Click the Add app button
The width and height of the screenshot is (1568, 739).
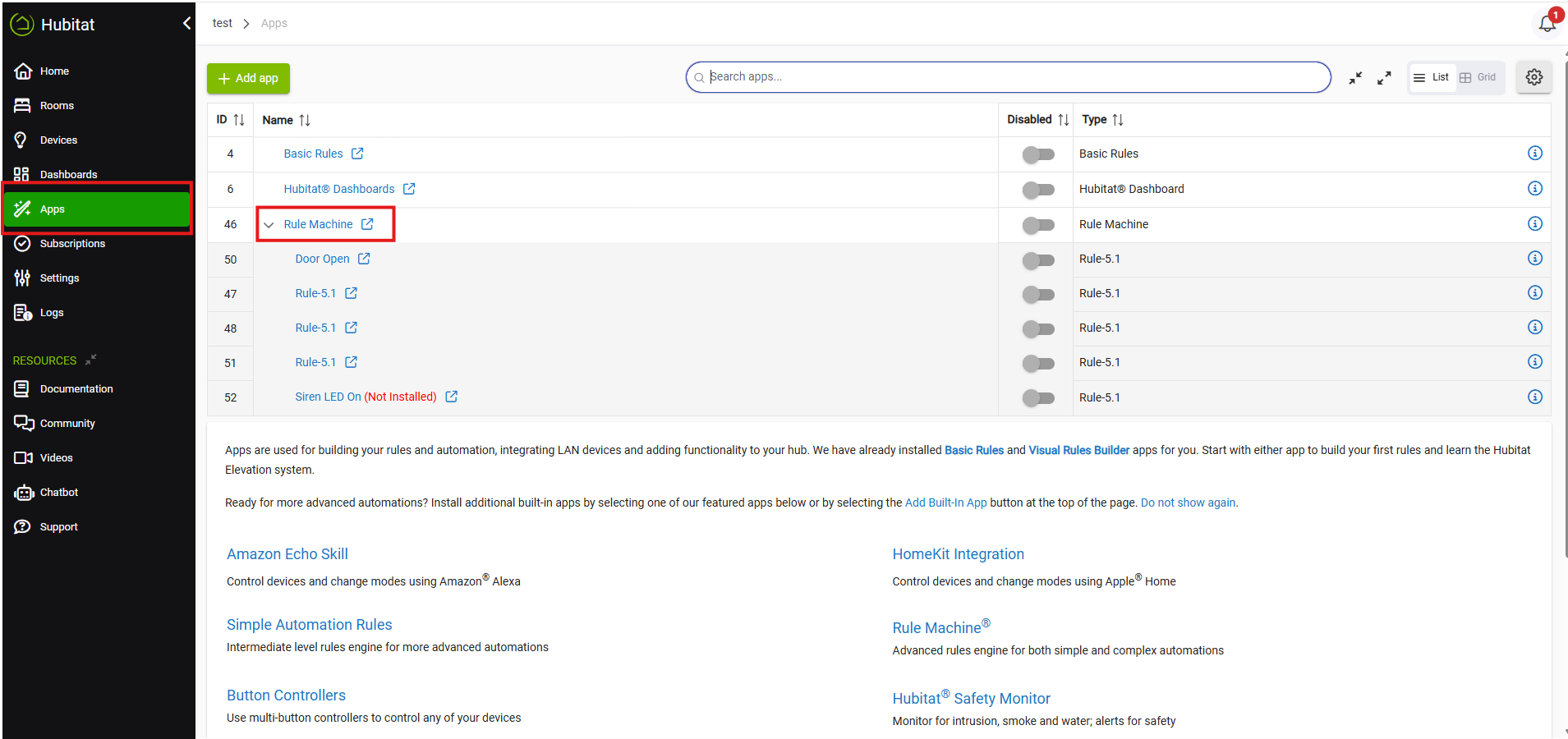(248, 78)
